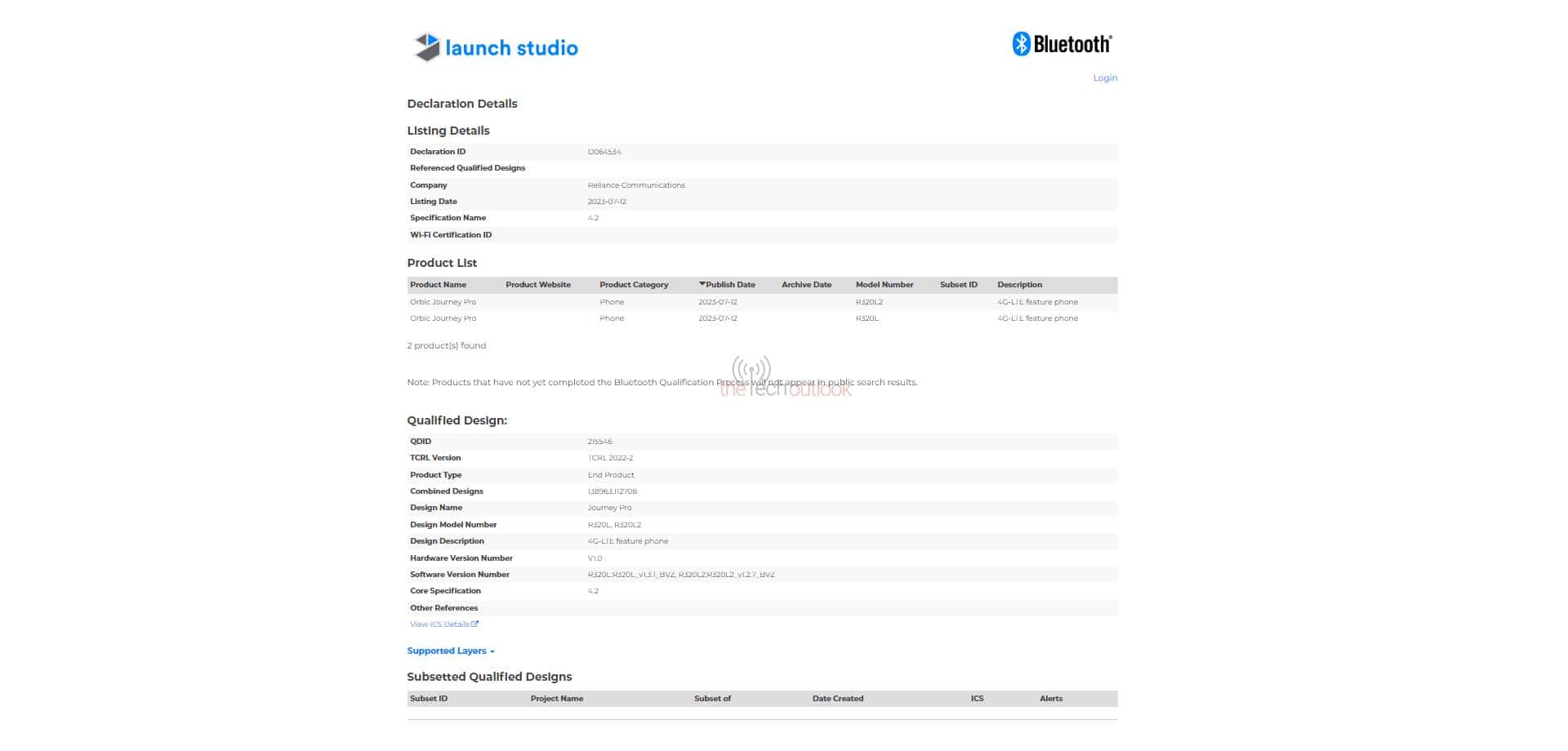The image size is (1568, 751).
Task: Click the Subset of column header
Action: coord(712,699)
